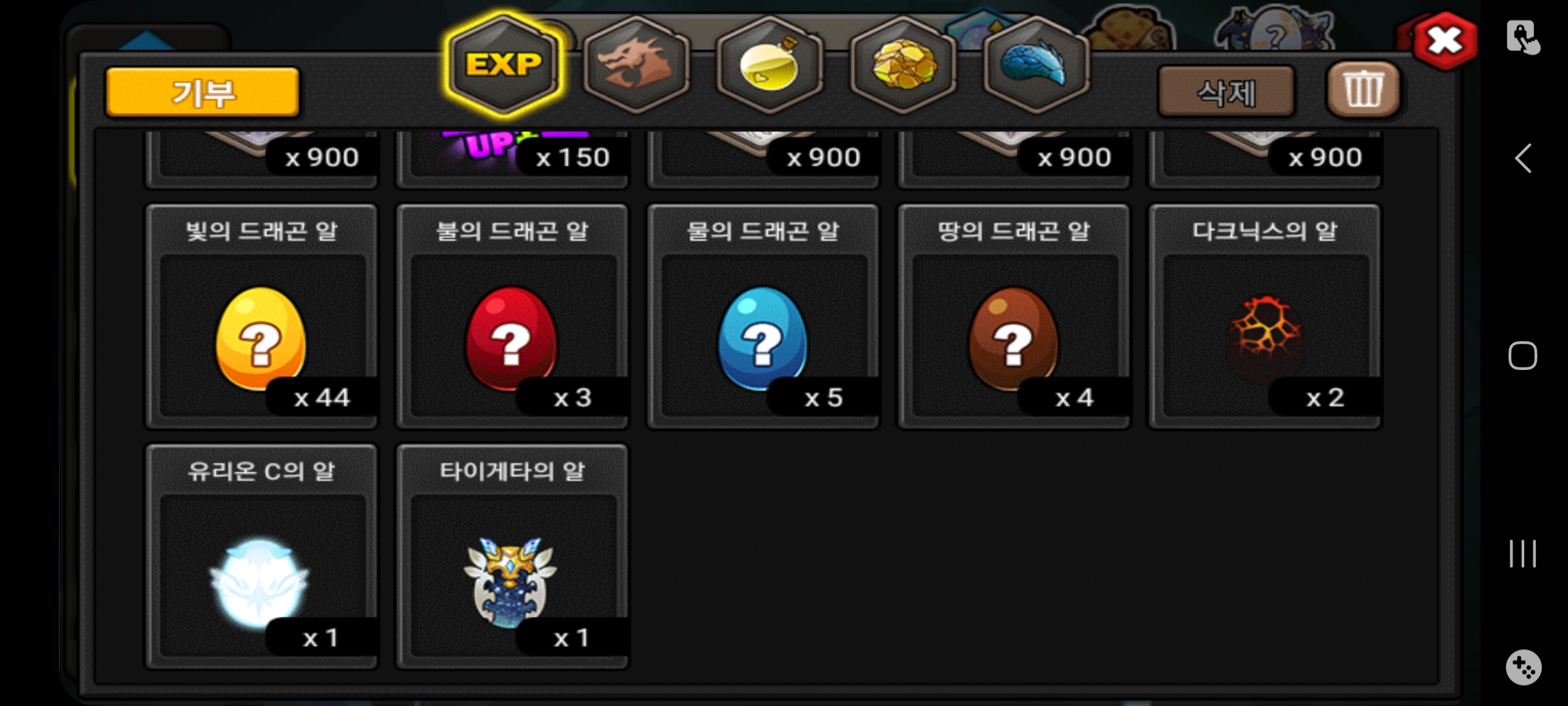The width and height of the screenshot is (1568, 706).
Task: Tap the touch lock icon
Action: tap(1524, 38)
